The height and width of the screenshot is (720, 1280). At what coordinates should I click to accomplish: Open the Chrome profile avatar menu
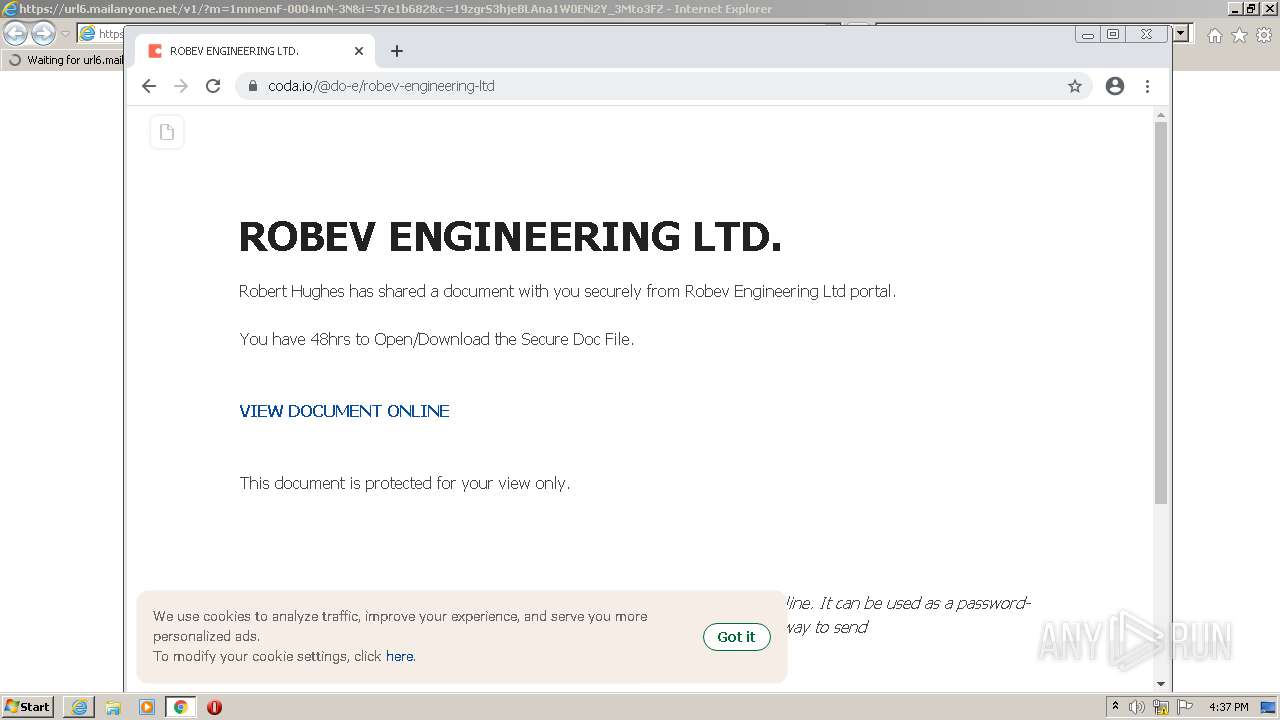tap(1115, 86)
